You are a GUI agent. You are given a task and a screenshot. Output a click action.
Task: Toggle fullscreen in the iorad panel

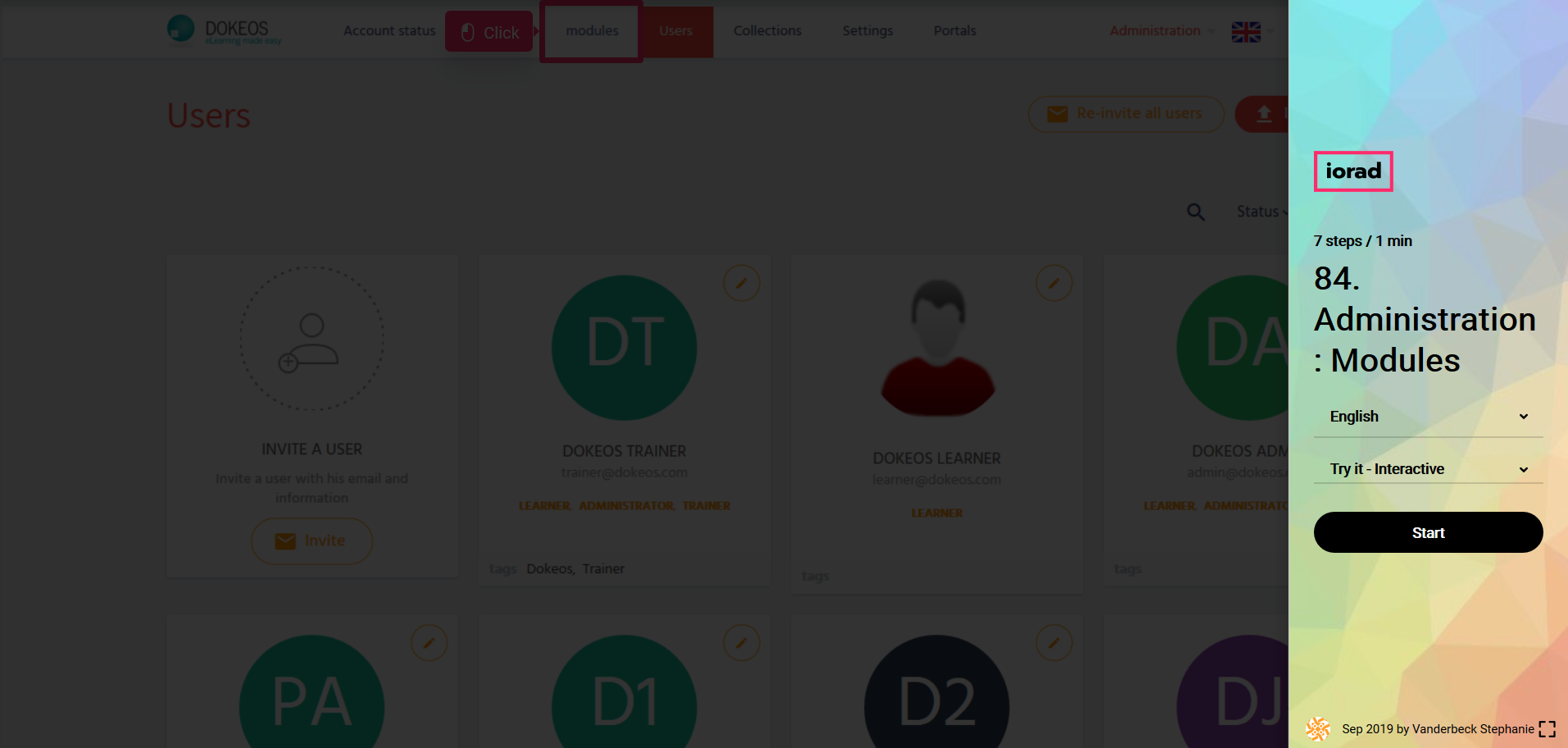pyautogui.click(x=1547, y=729)
